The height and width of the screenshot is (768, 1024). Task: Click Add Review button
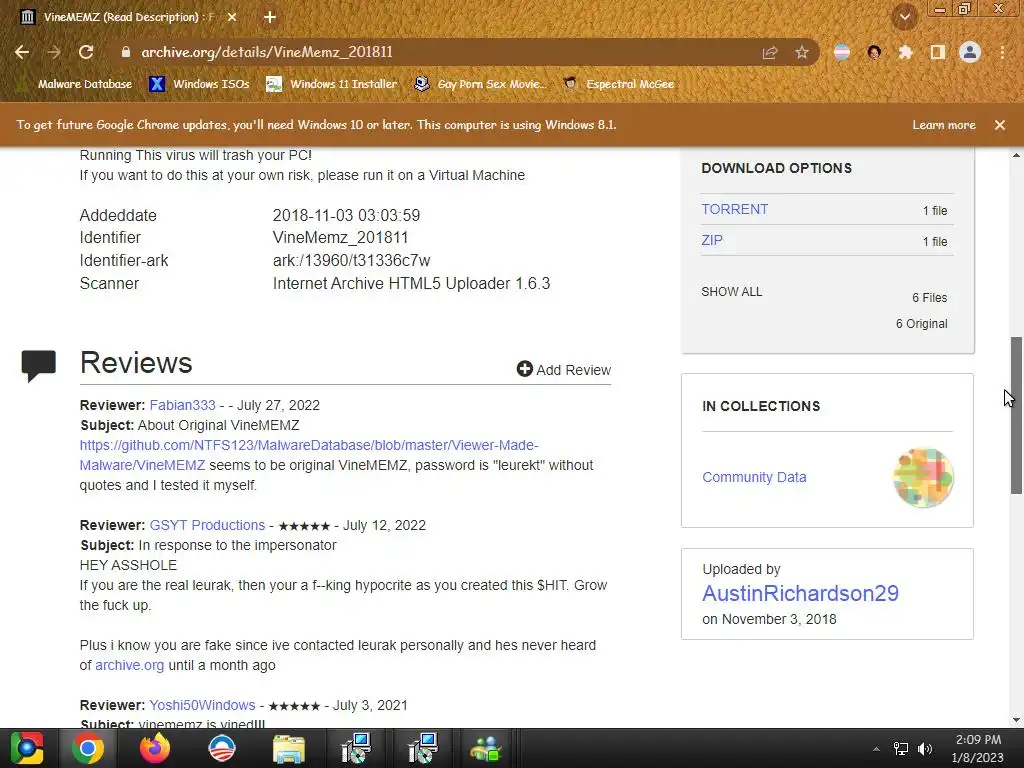564,370
